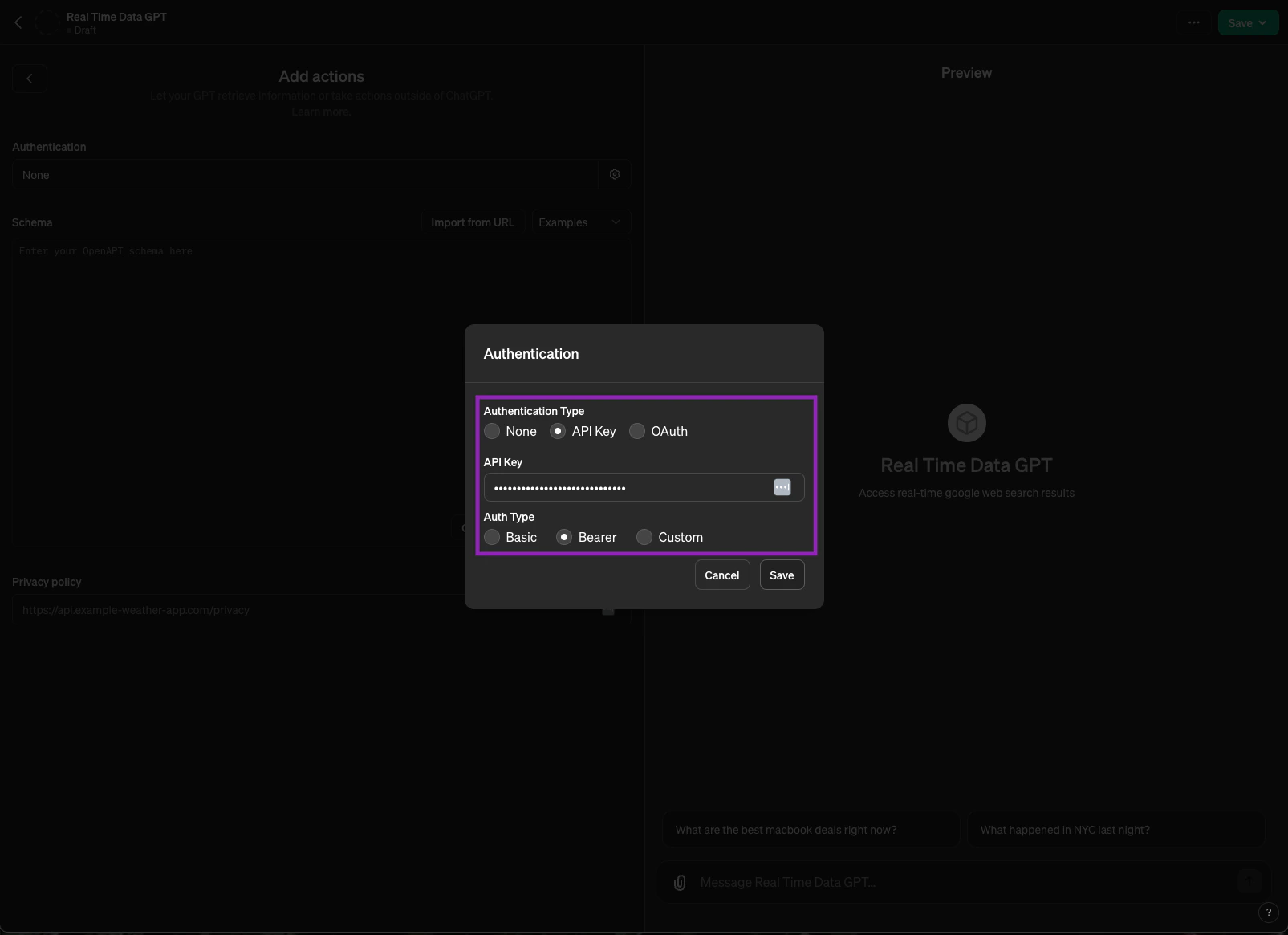
Task: Choose the NYC last night suggestion prompt
Action: point(1116,830)
